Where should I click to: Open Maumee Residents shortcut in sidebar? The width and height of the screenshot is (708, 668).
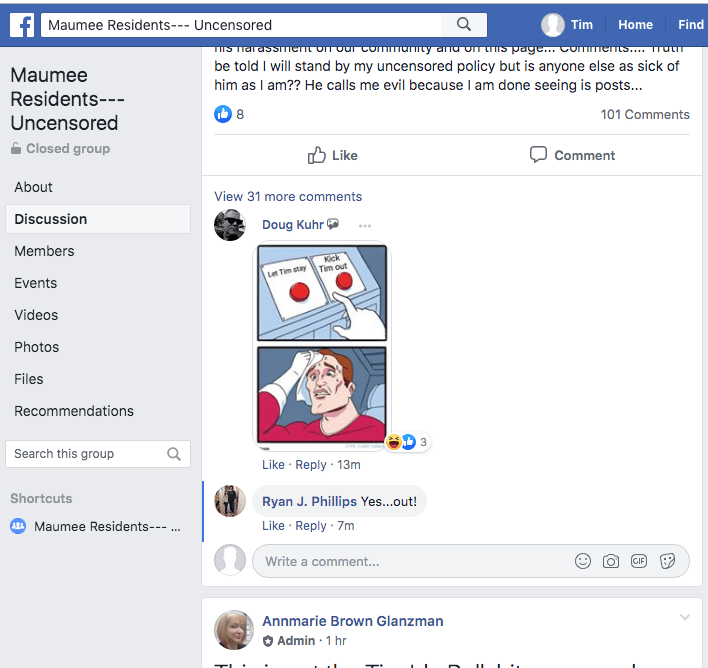[x=107, y=526]
